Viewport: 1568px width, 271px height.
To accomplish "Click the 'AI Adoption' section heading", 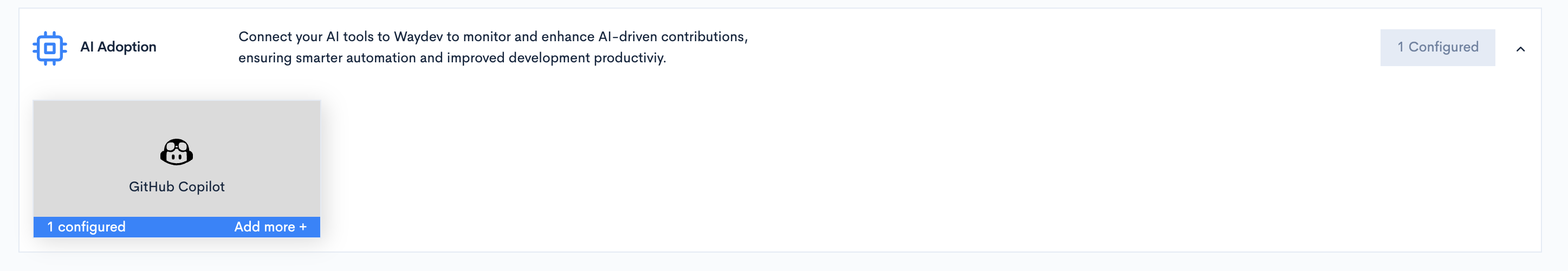I will 118,47.
